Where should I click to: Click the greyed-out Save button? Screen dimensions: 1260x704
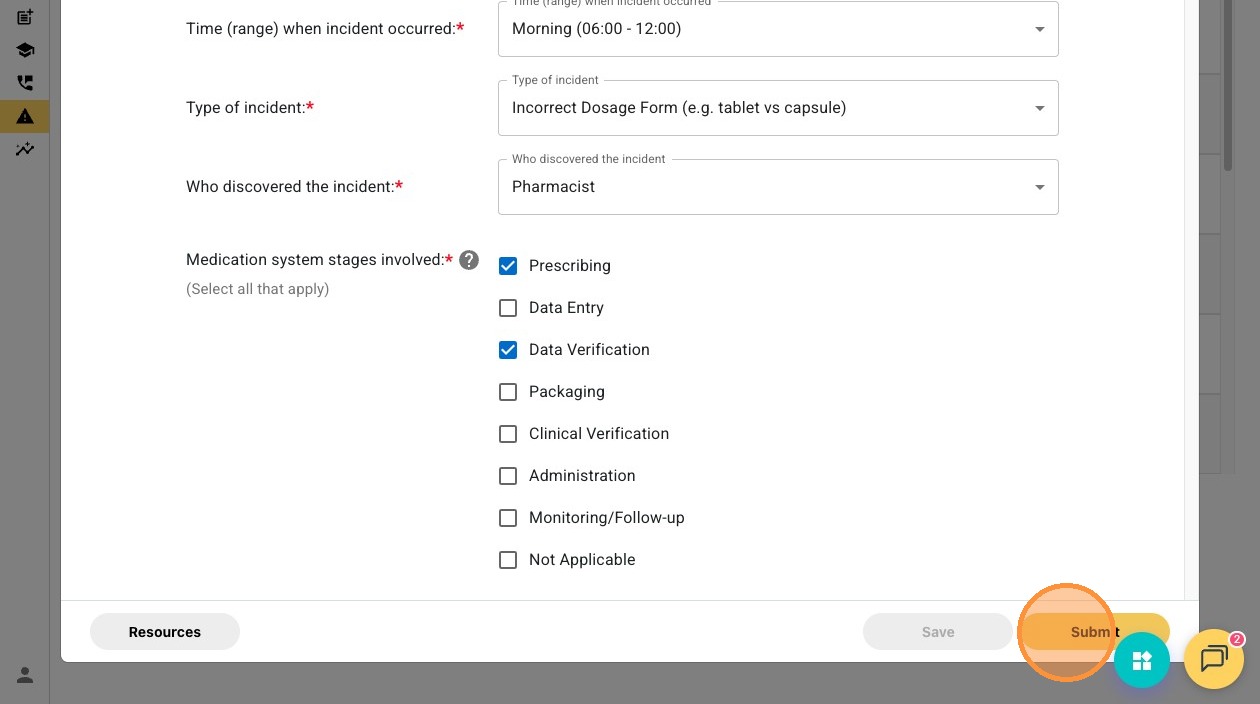[x=937, y=632]
